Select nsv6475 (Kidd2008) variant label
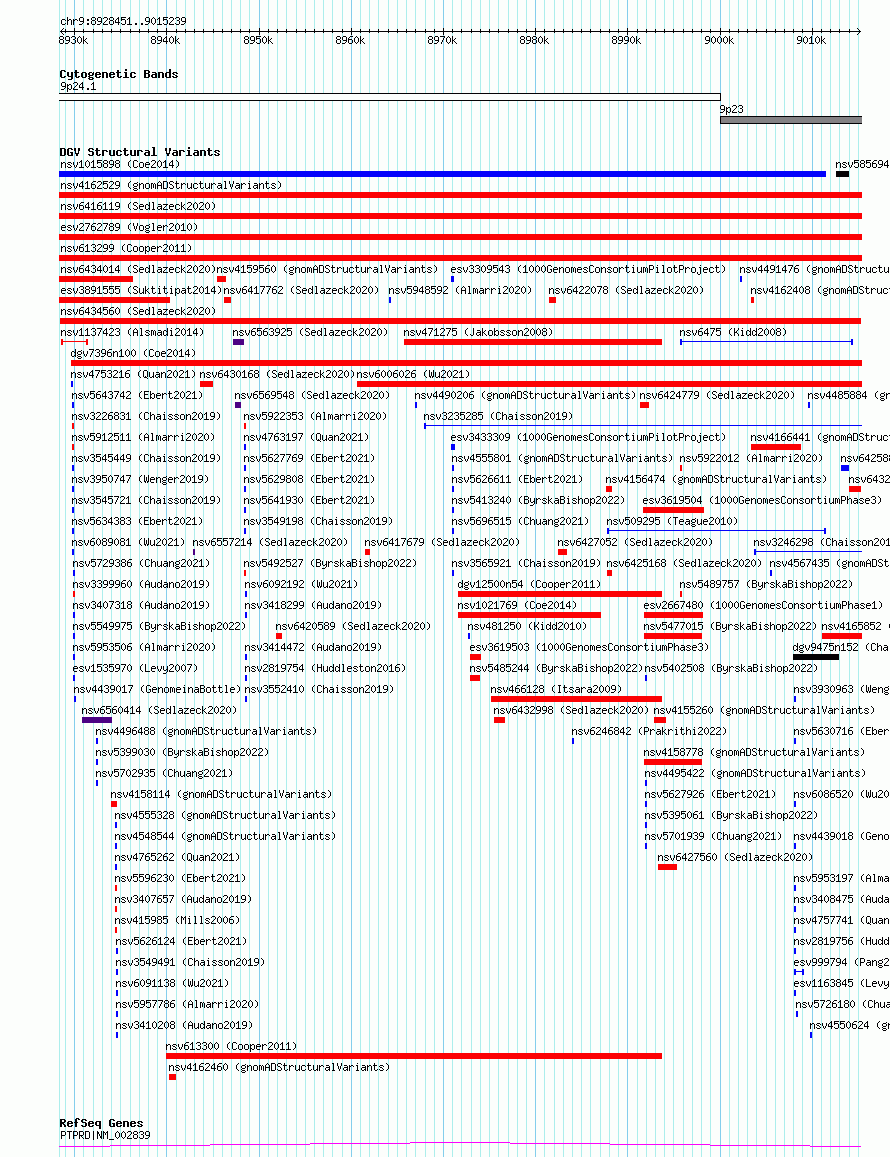 [733, 332]
